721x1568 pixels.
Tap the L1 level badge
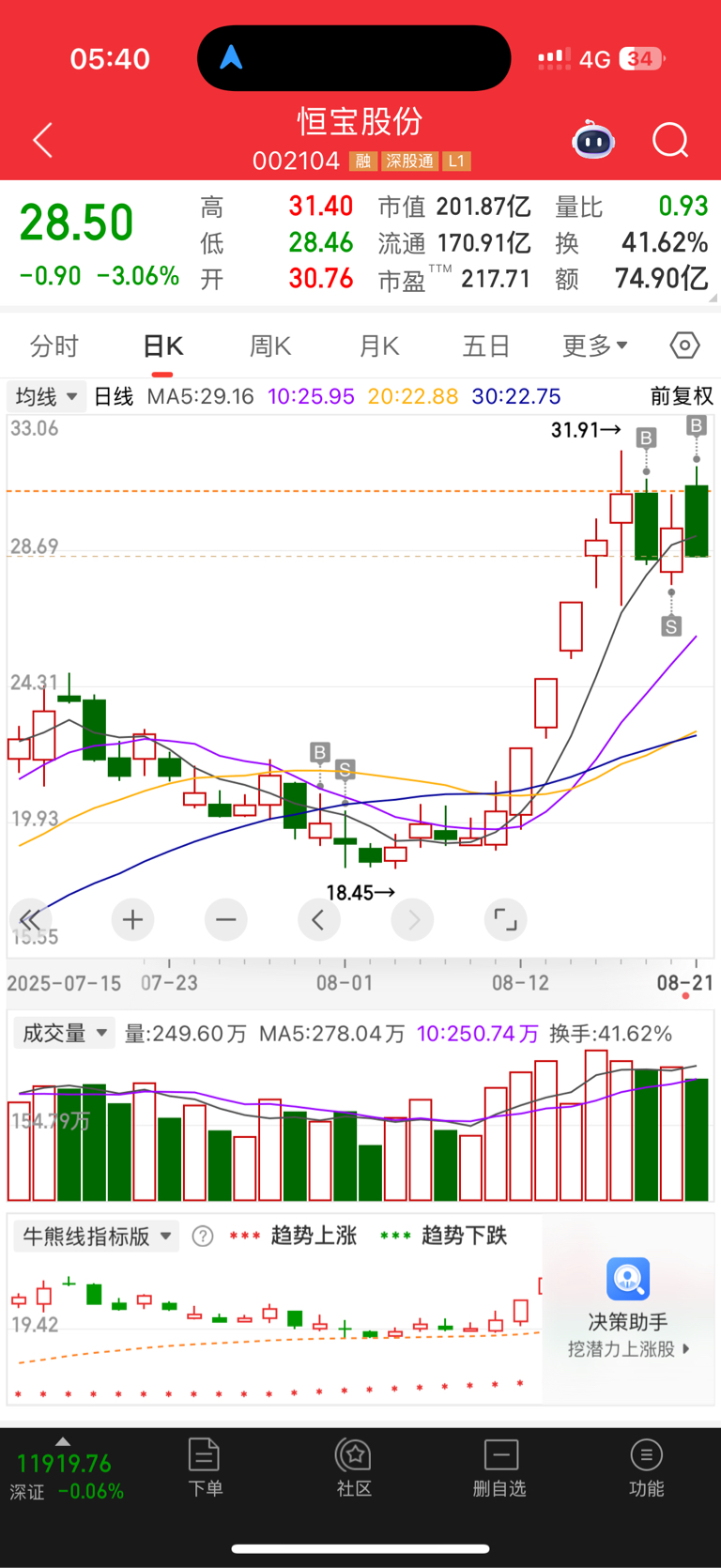click(456, 161)
